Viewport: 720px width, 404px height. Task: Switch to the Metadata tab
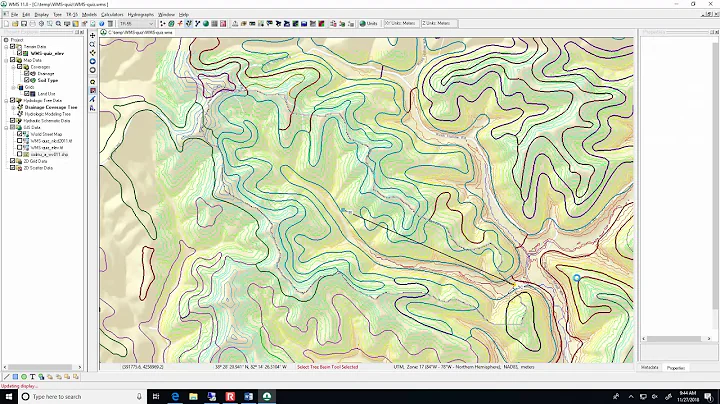point(649,368)
